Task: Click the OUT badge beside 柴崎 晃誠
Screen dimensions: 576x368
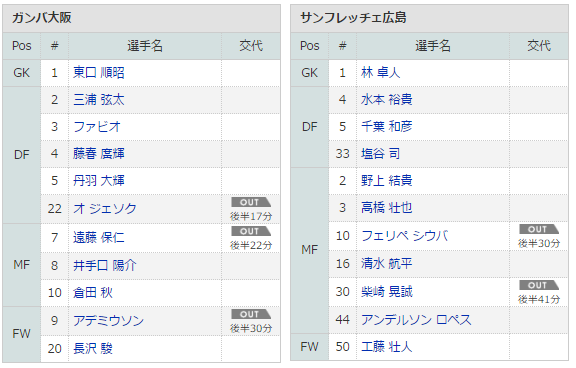Action: click(x=539, y=285)
